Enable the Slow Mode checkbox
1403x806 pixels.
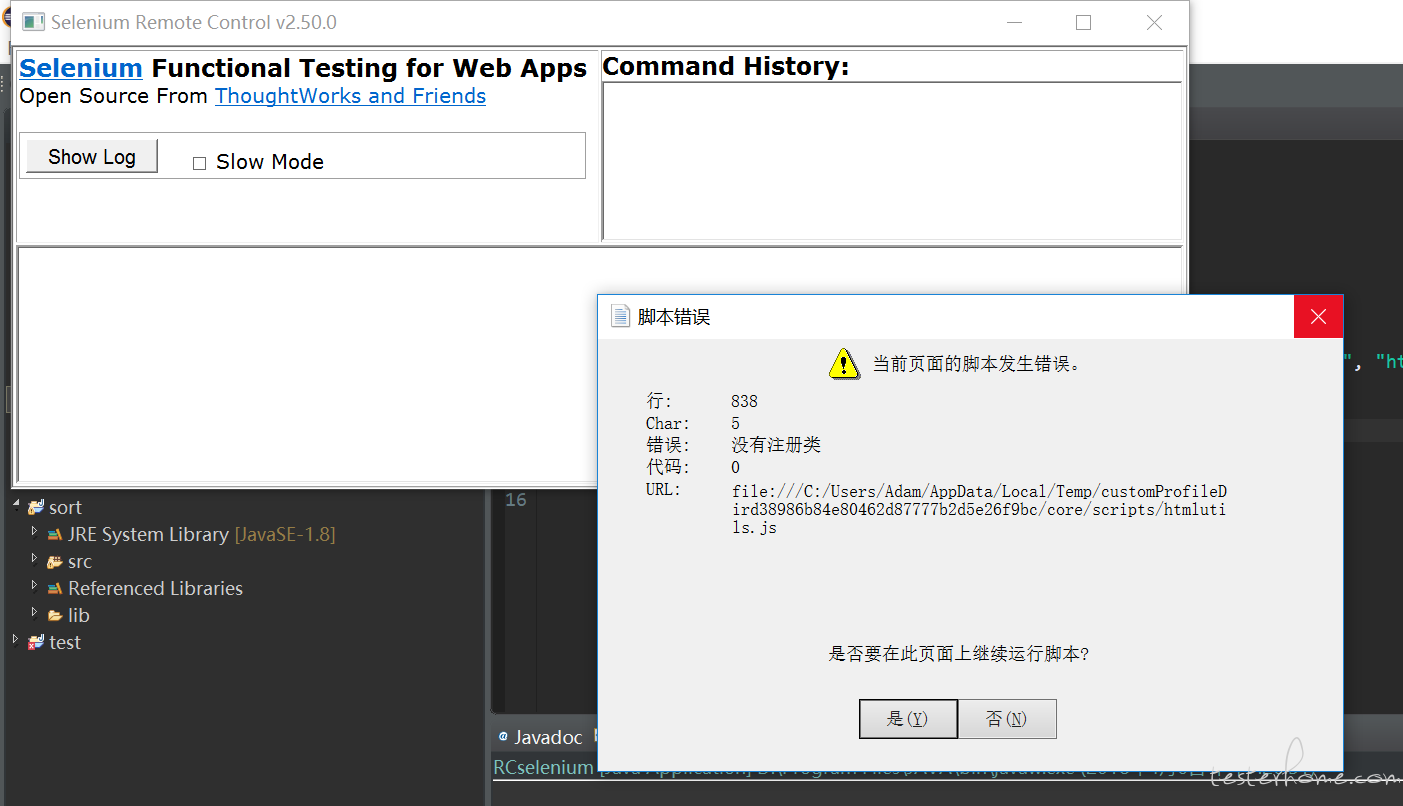click(199, 163)
